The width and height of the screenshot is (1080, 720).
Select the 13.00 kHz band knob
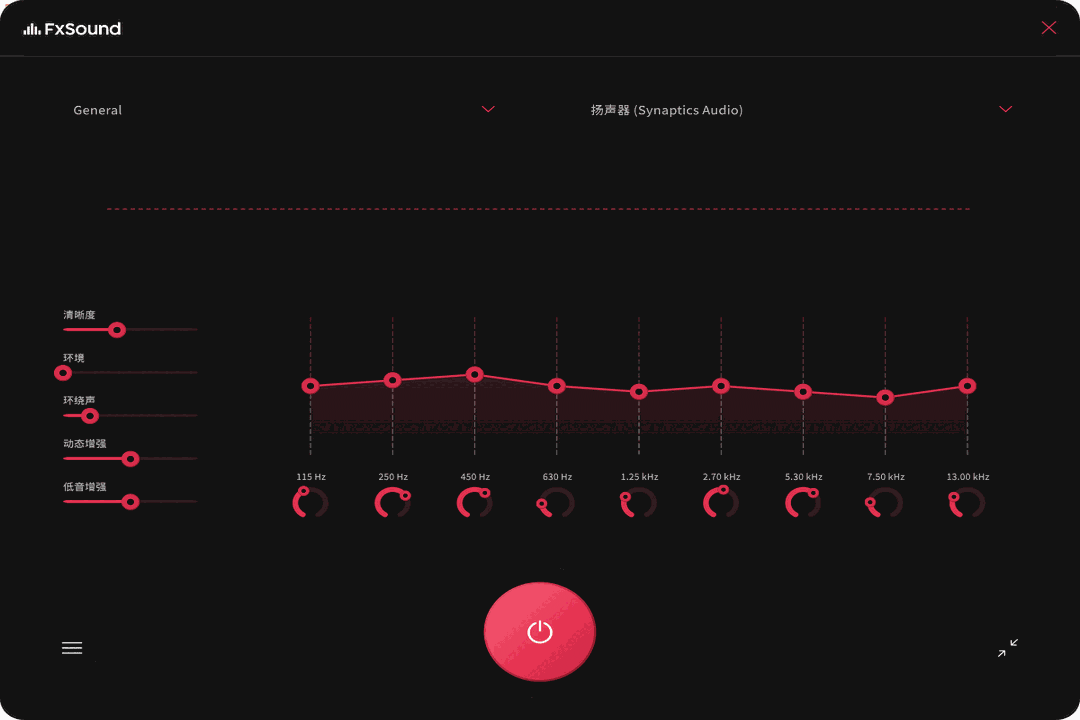966,503
